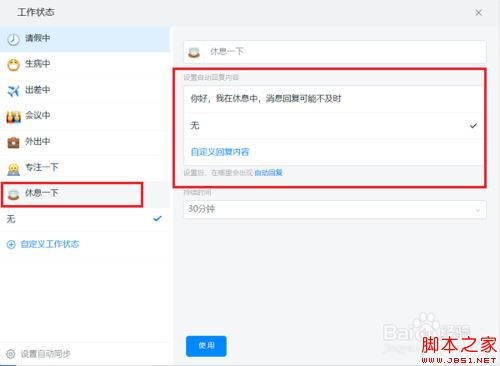Choose 出差中 work status

click(85, 90)
